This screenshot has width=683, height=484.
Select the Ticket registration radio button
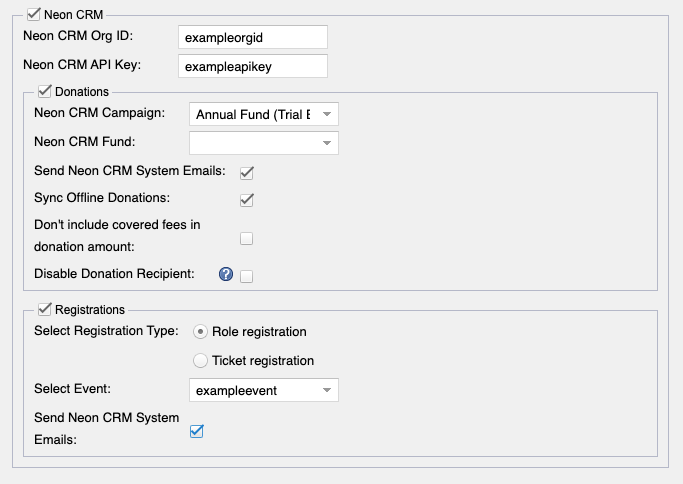tap(200, 361)
